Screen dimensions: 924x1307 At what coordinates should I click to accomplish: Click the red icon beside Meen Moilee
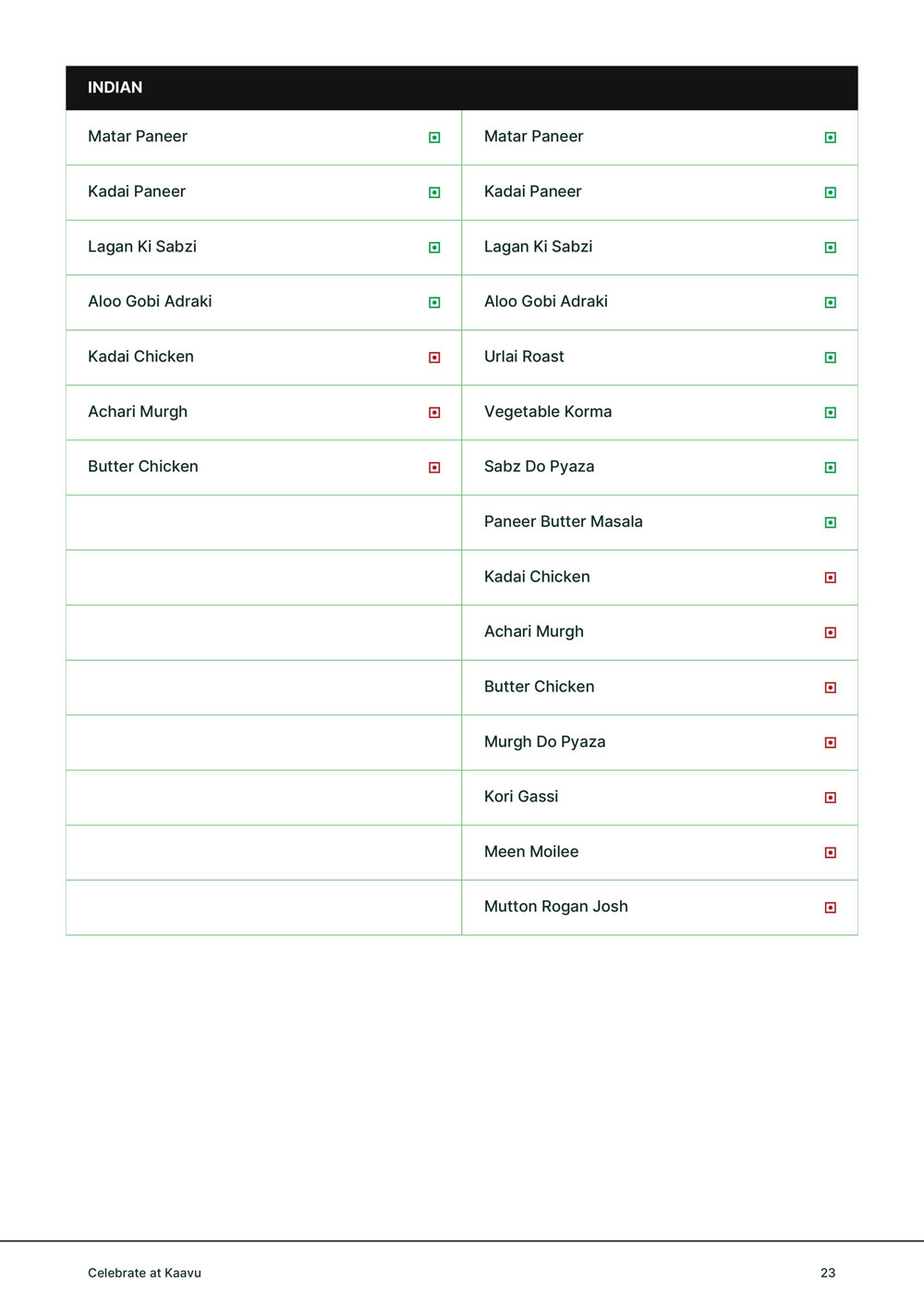pos(831,852)
